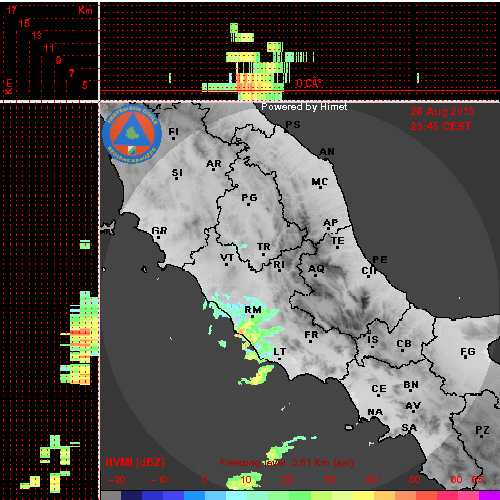Image resolution: width=500 pixels, height=500 pixels.
Task: Click the '17' height axis label
Action: pos(11,10)
